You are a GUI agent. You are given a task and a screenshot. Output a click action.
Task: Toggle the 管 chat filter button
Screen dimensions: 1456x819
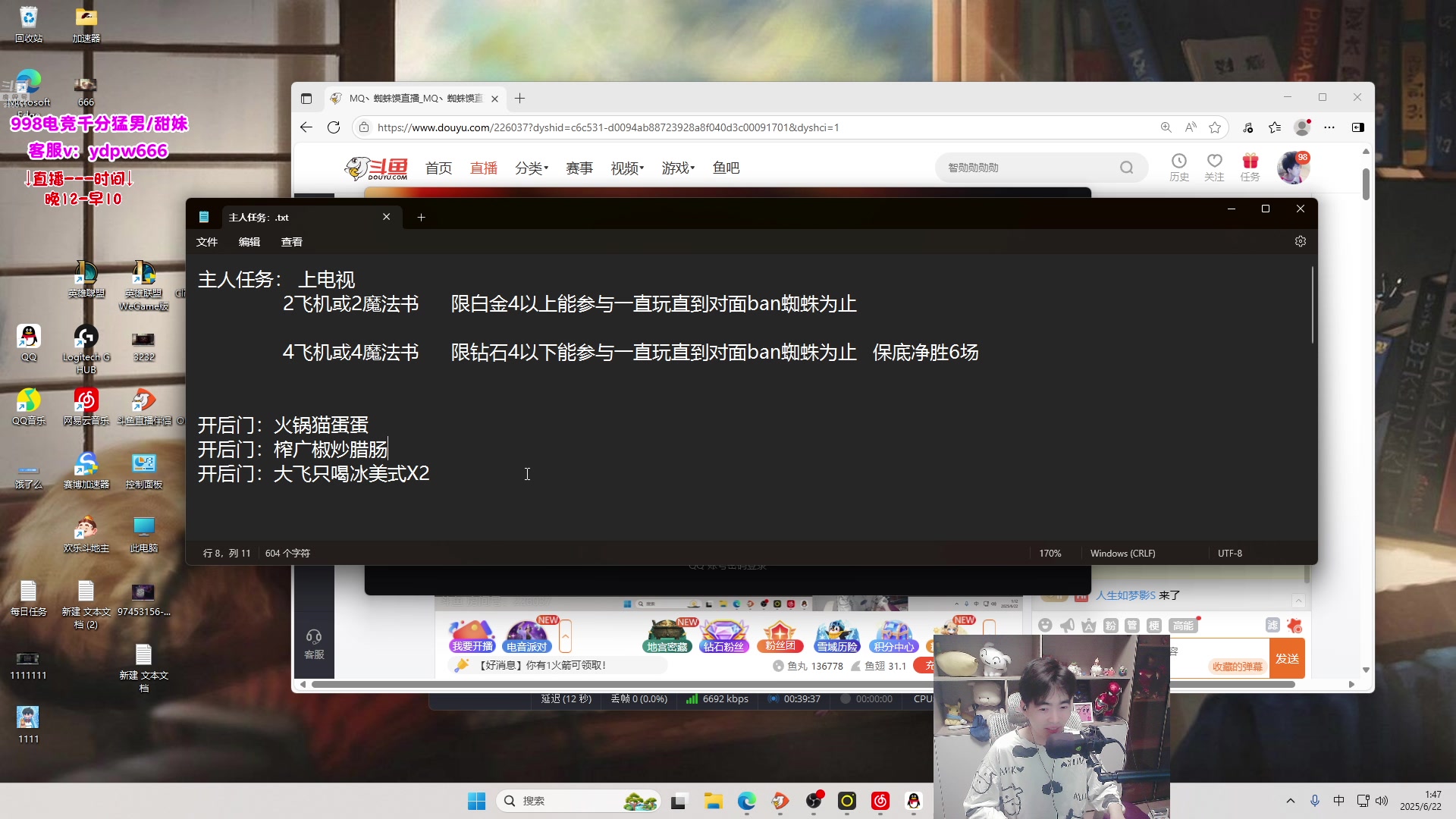click(x=1132, y=626)
